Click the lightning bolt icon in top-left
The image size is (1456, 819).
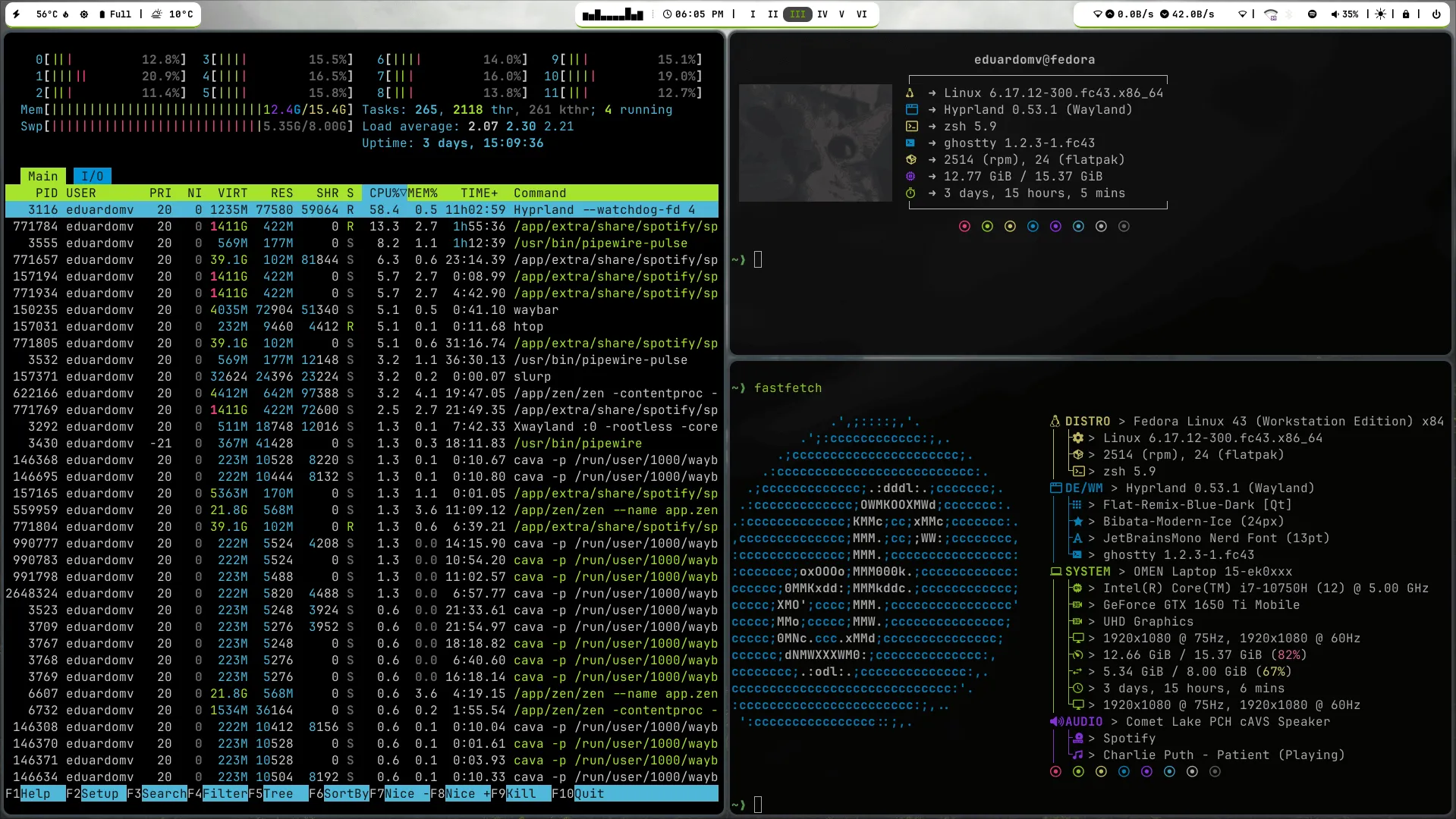click(17, 14)
